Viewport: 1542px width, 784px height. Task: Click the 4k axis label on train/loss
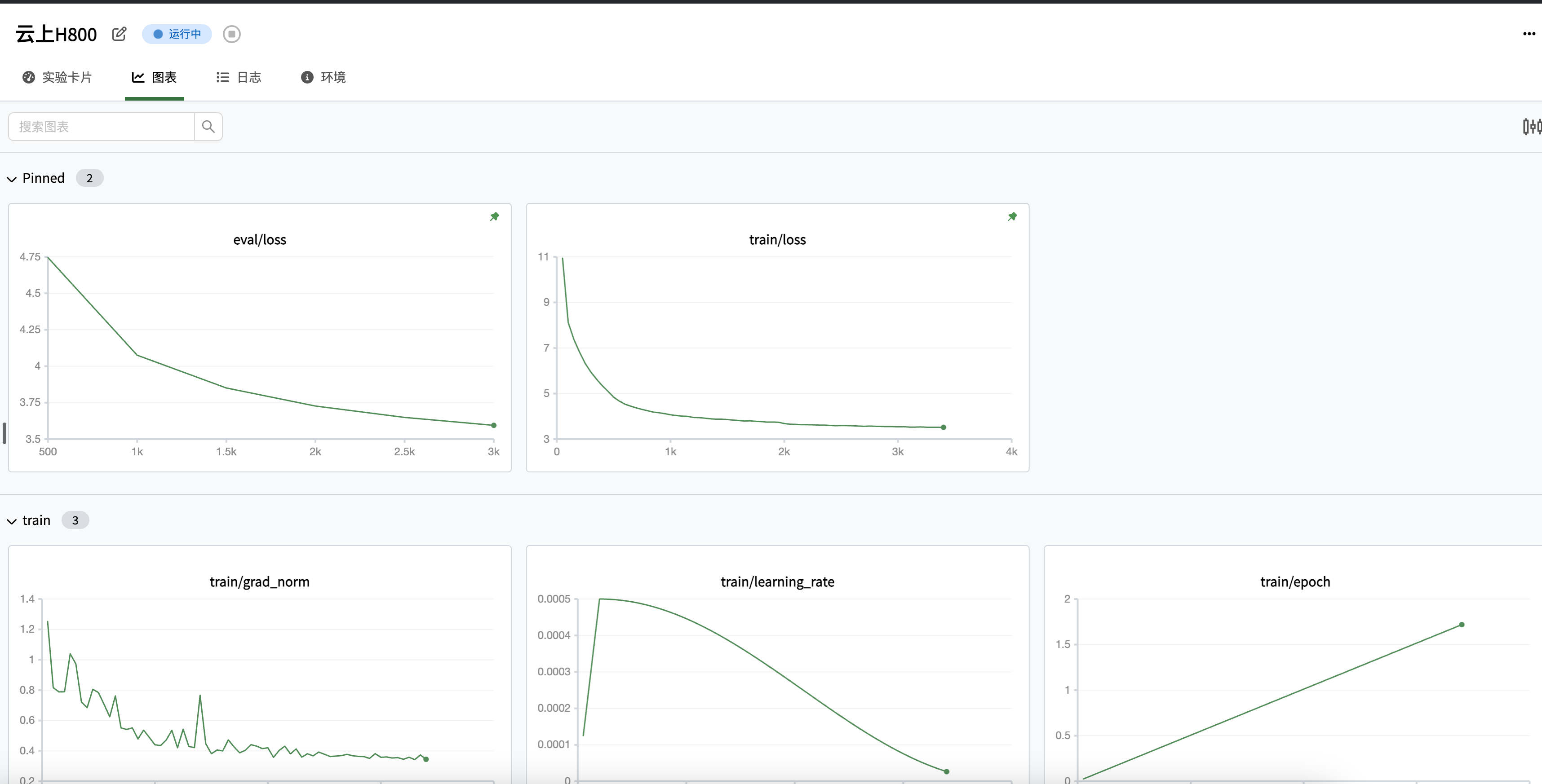tap(1012, 452)
